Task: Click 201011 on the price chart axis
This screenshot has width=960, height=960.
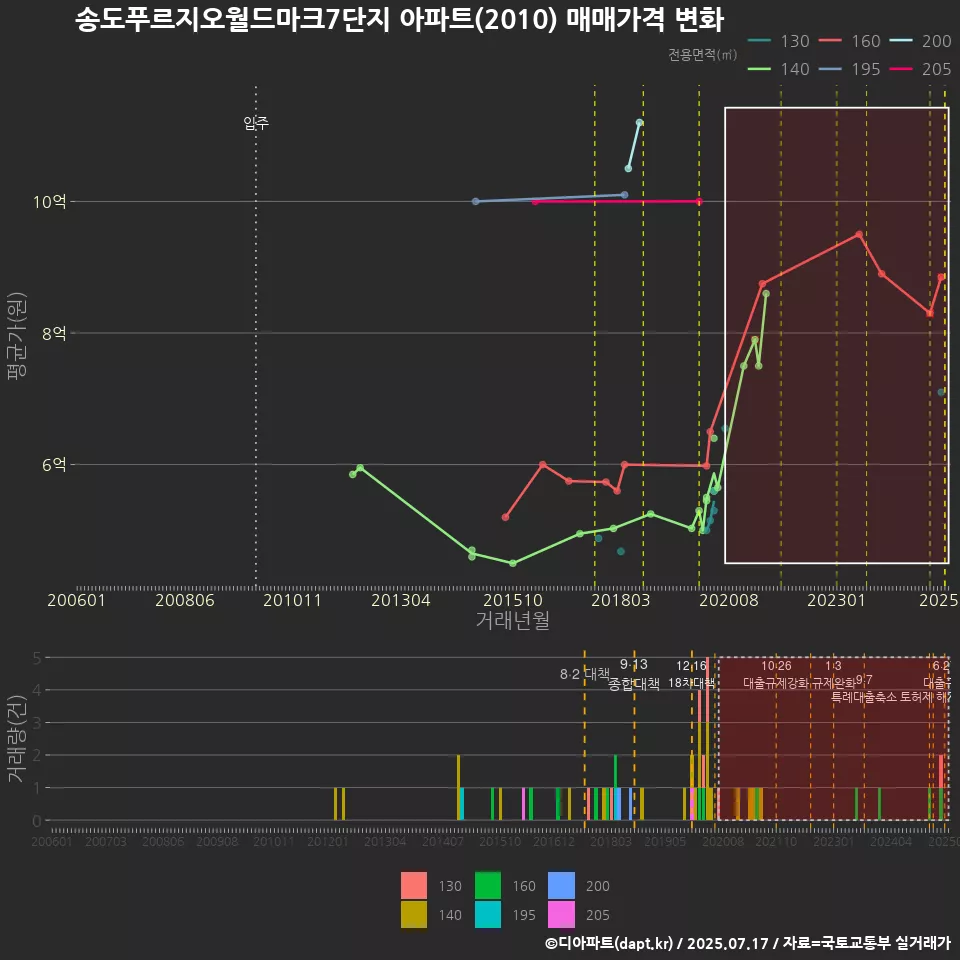Action: (x=293, y=600)
